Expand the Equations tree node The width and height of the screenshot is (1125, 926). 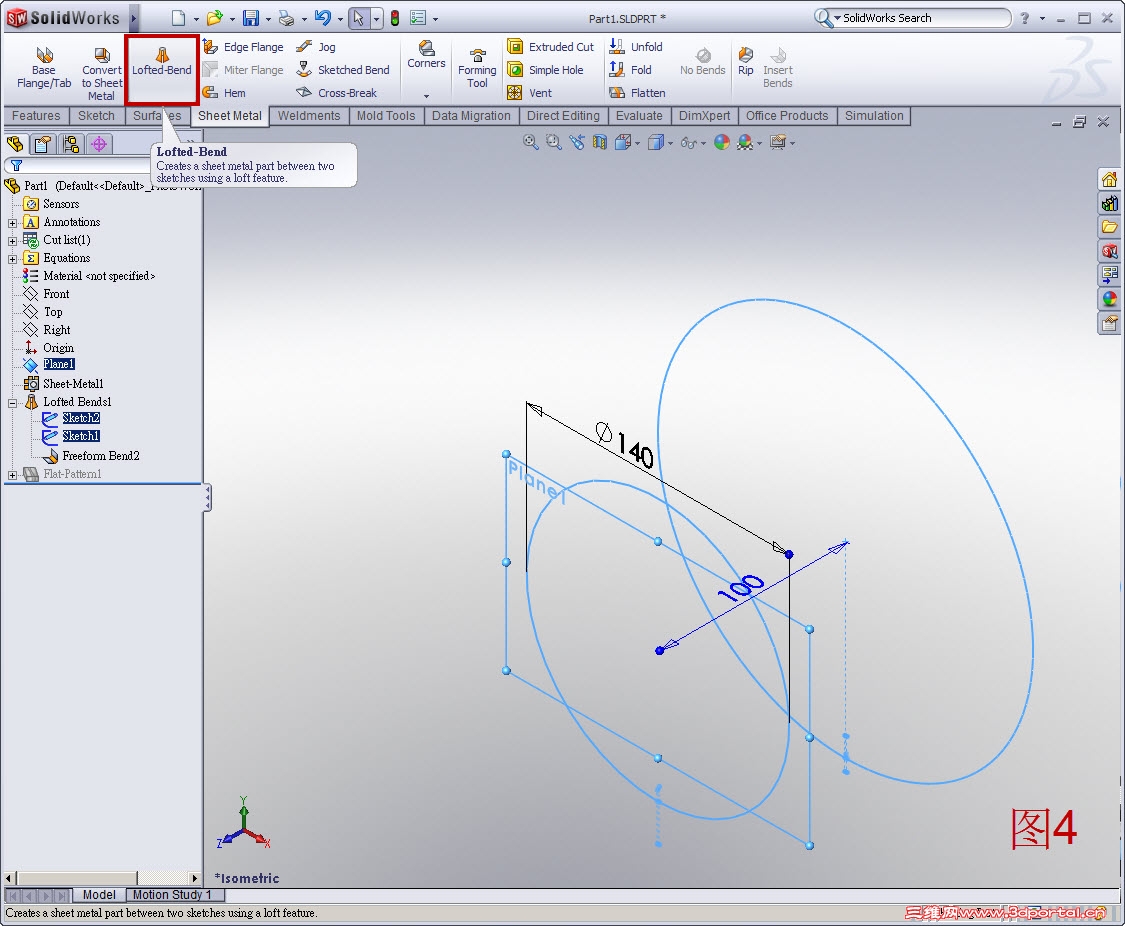pos(12,259)
